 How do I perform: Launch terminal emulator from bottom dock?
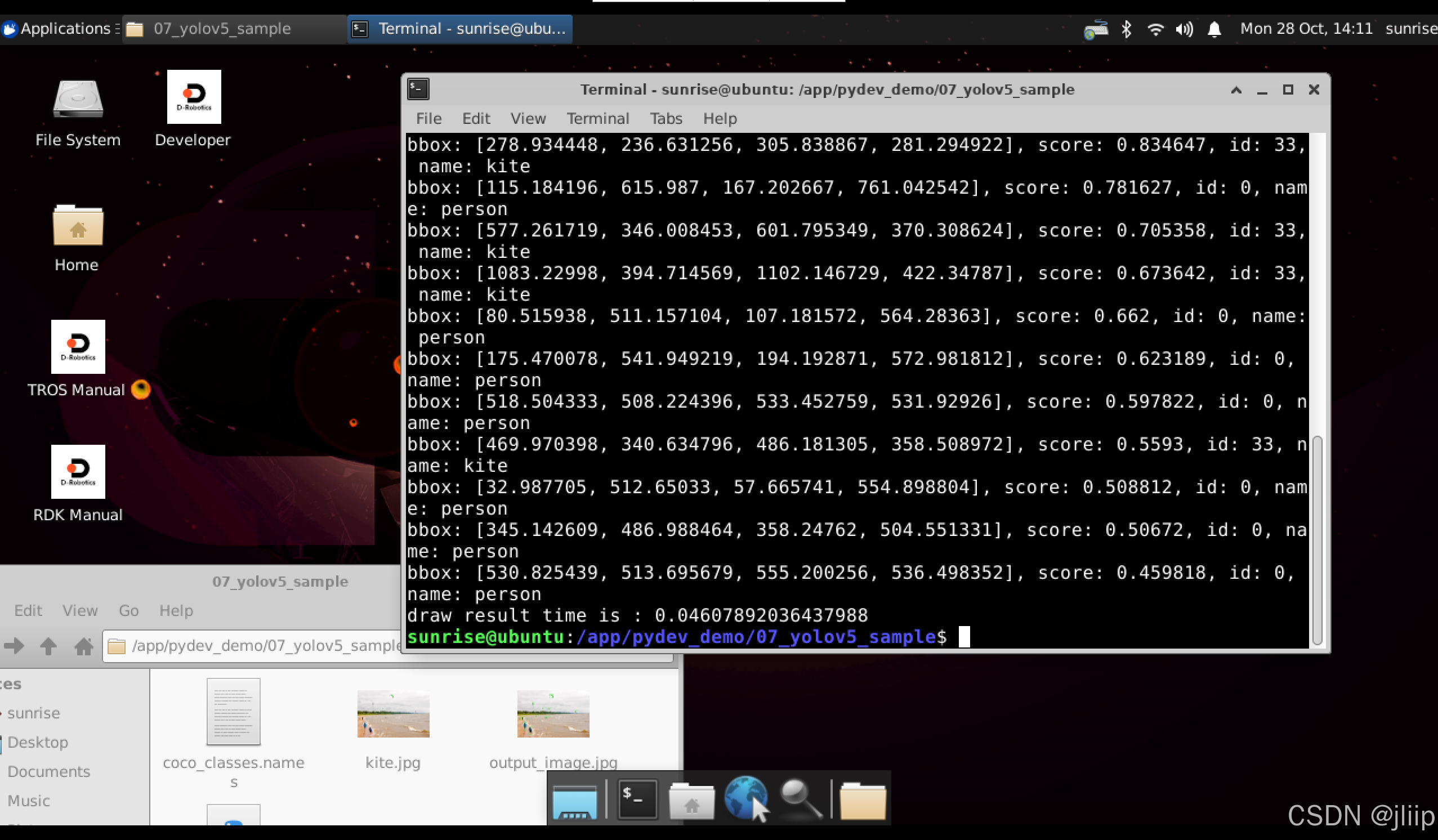(x=636, y=798)
